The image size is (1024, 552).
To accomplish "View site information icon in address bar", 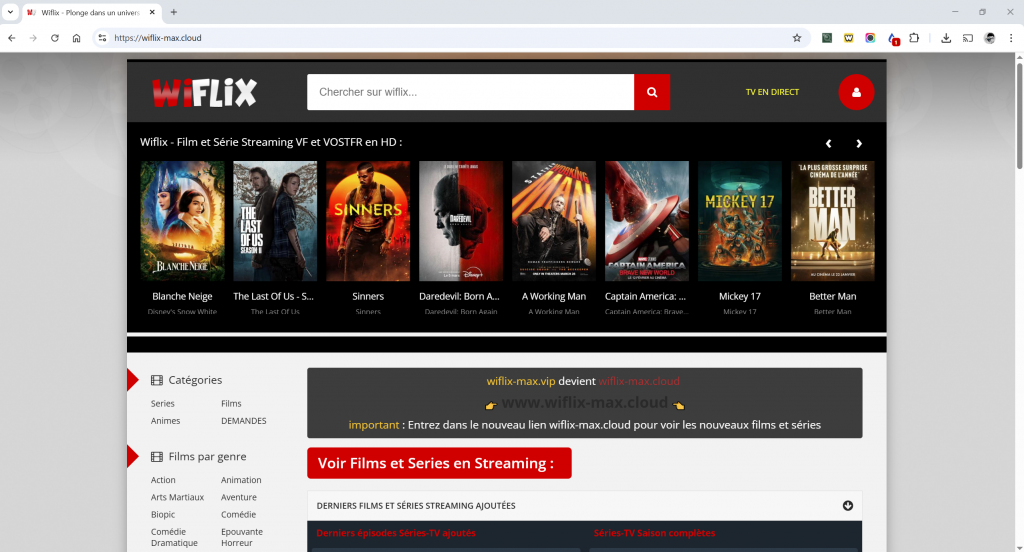I will coord(102,38).
